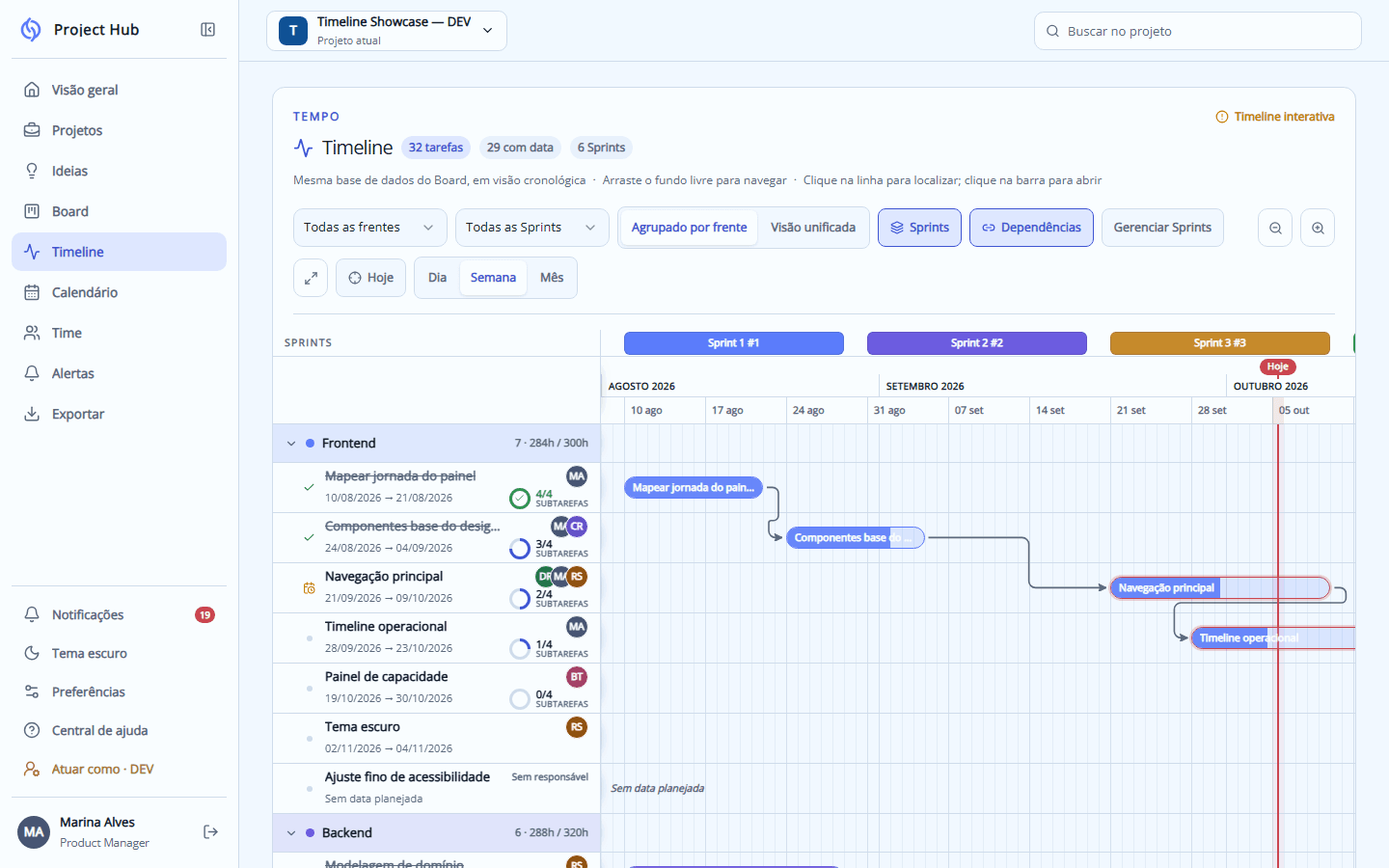Click RS avatar on Tema escuro row

coord(577,727)
